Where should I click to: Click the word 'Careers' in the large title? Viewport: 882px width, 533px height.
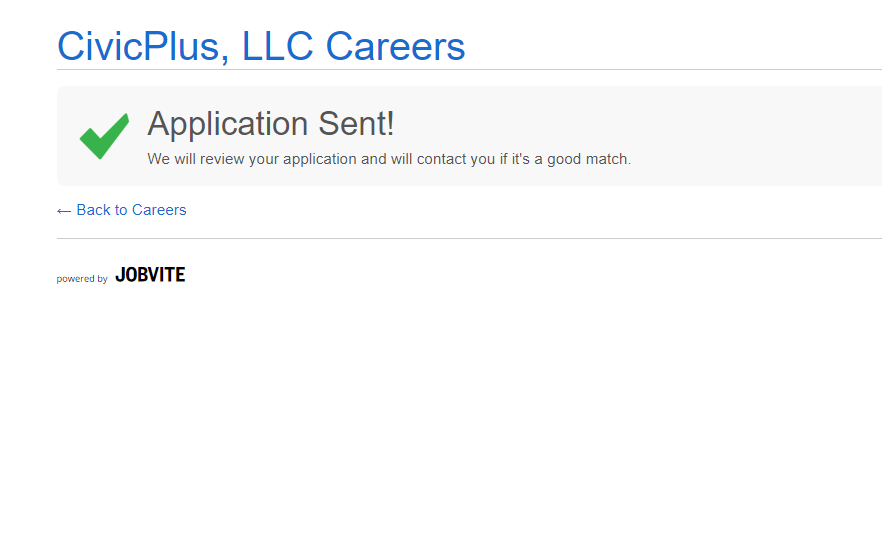(396, 46)
